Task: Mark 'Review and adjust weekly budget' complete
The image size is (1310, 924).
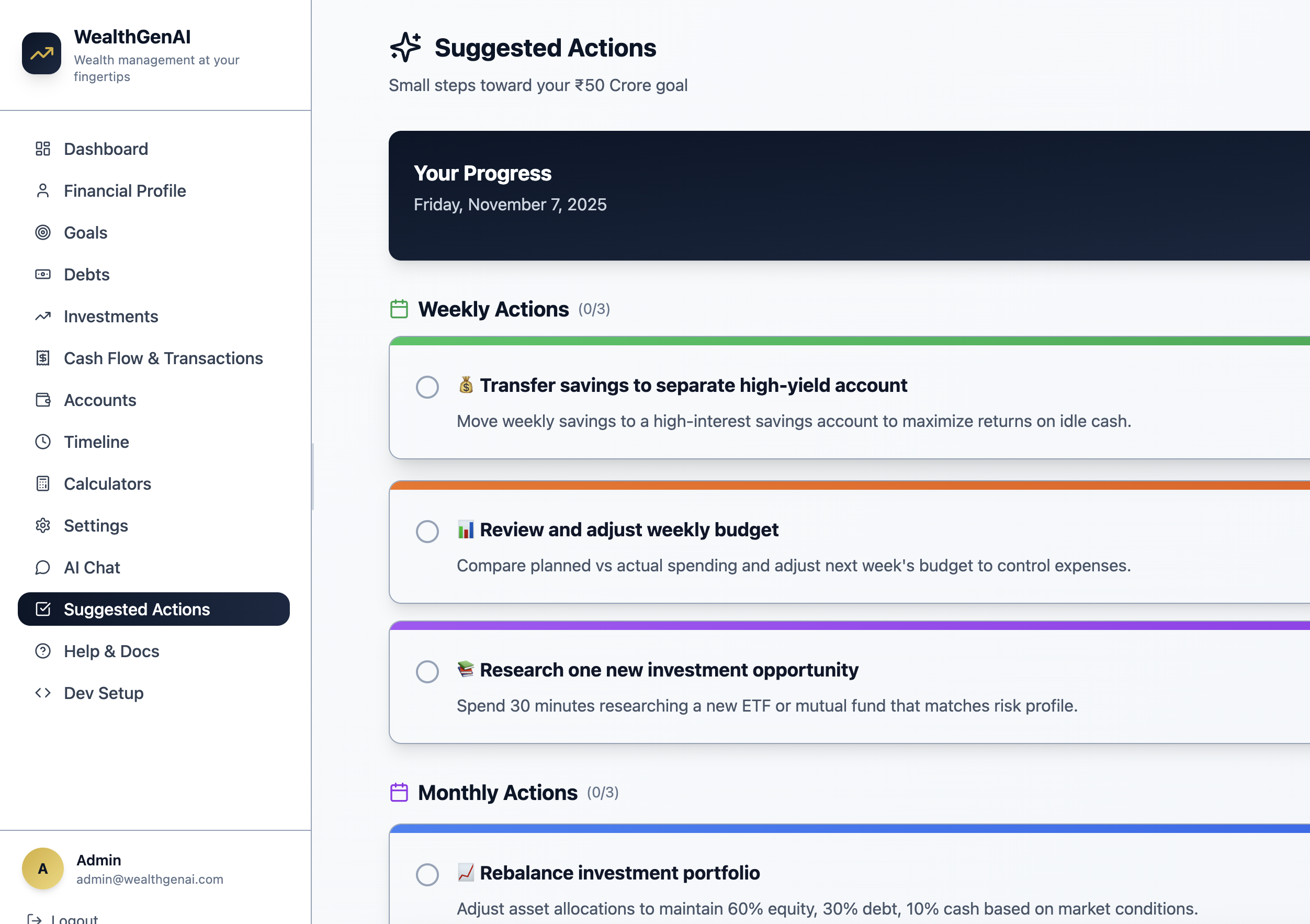Action: (427, 532)
